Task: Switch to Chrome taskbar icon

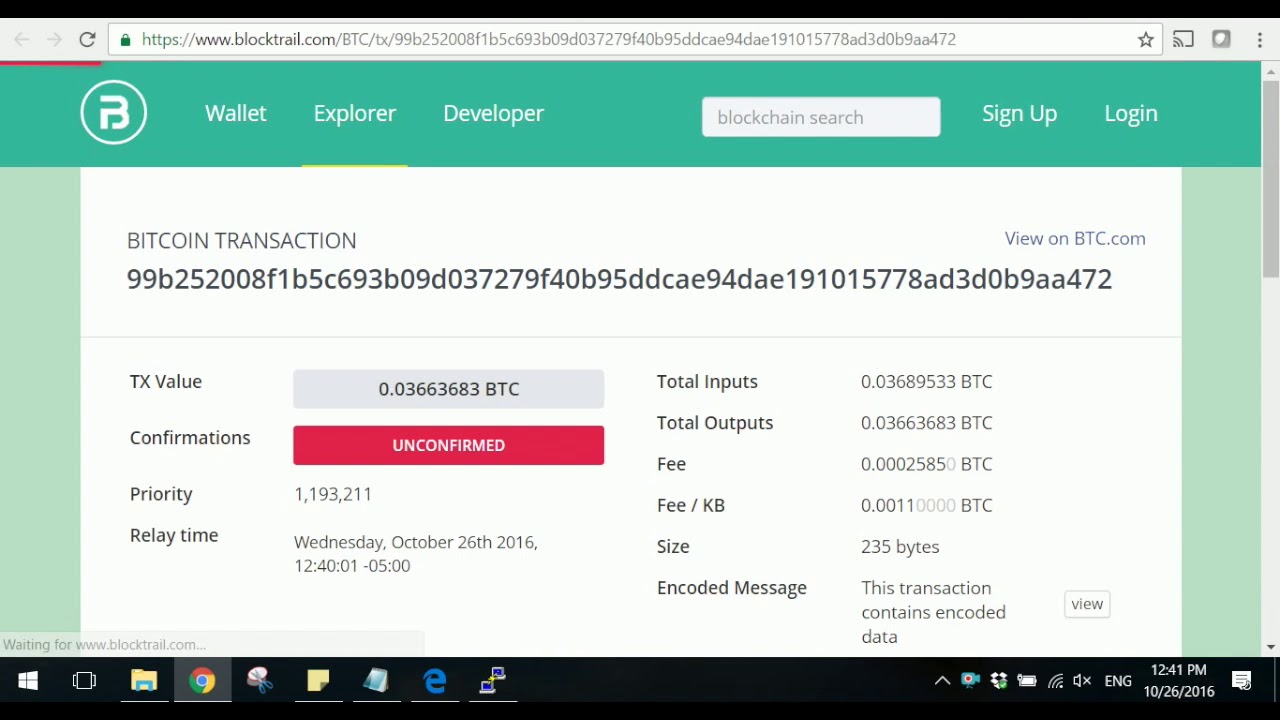Action: click(202, 681)
